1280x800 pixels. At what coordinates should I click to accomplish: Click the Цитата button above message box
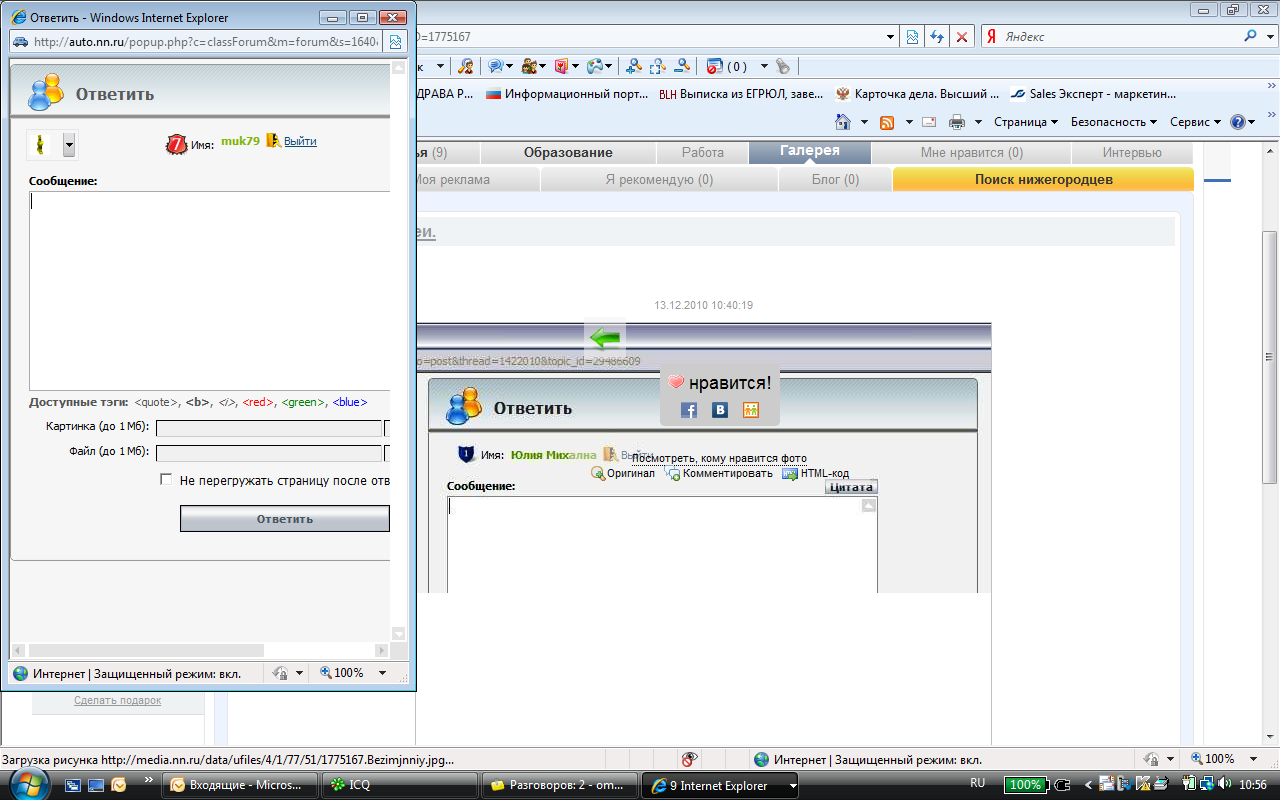point(851,487)
